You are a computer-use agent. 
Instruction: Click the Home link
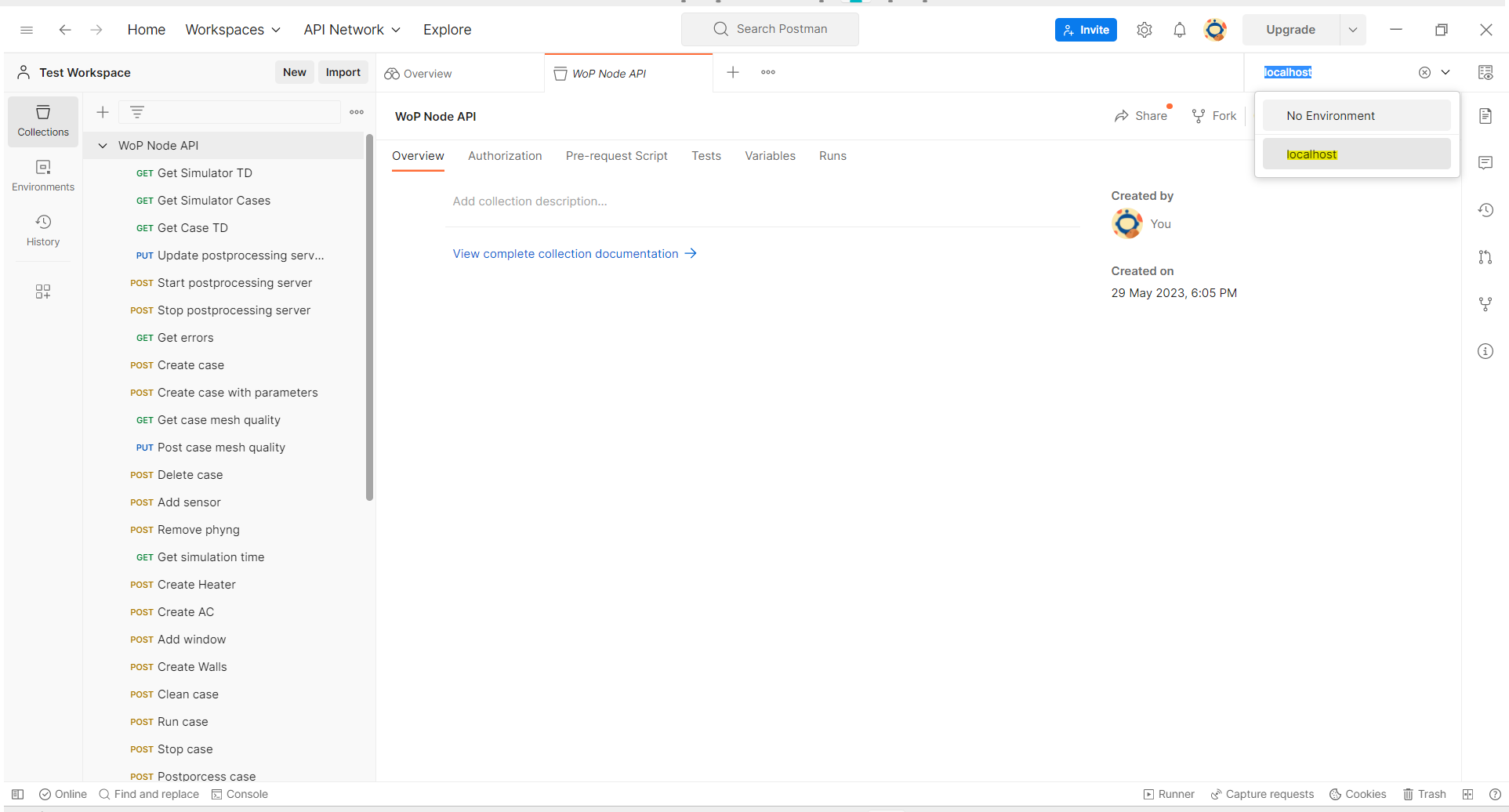point(147,30)
